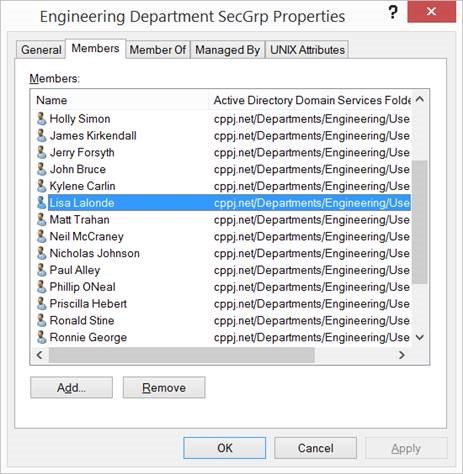Click Jerry Forsyth's user icon
The width and height of the screenshot is (463, 474).
click(41, 152)
